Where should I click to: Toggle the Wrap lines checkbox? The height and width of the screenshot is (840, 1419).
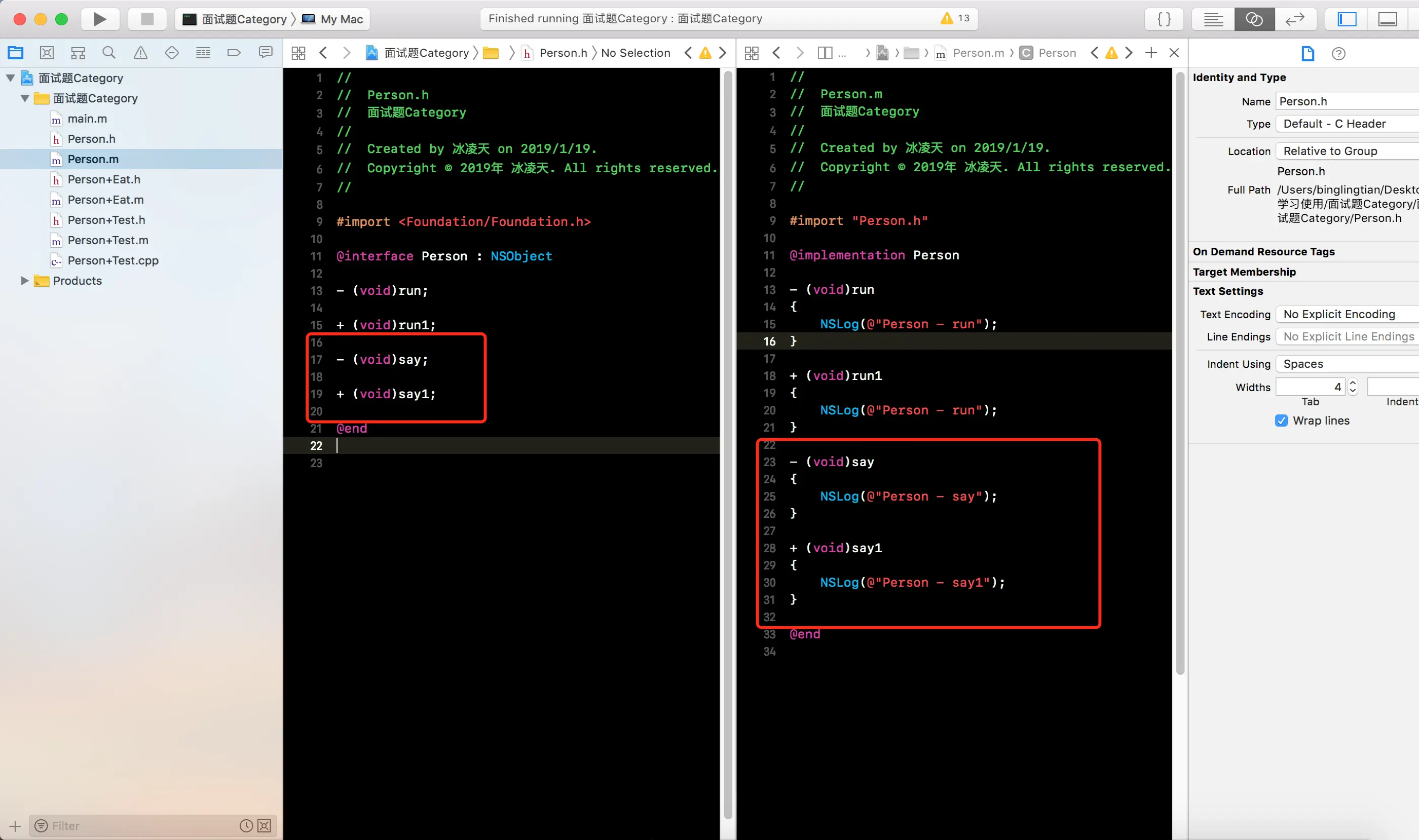1281,421
